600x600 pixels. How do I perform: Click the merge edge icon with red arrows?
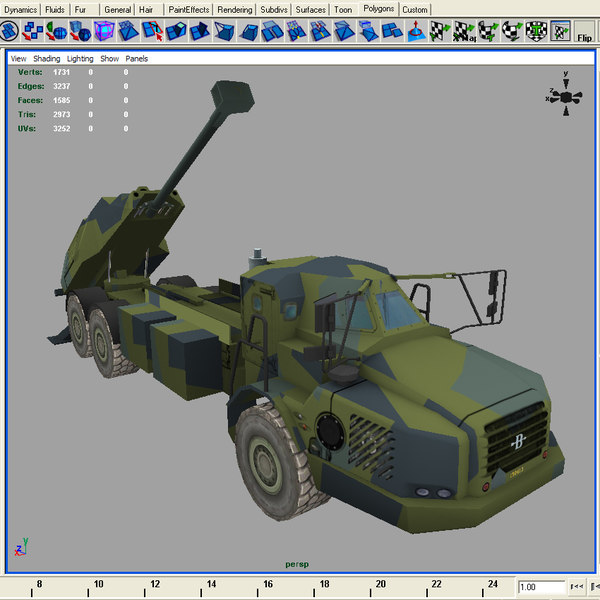[320, 31]
